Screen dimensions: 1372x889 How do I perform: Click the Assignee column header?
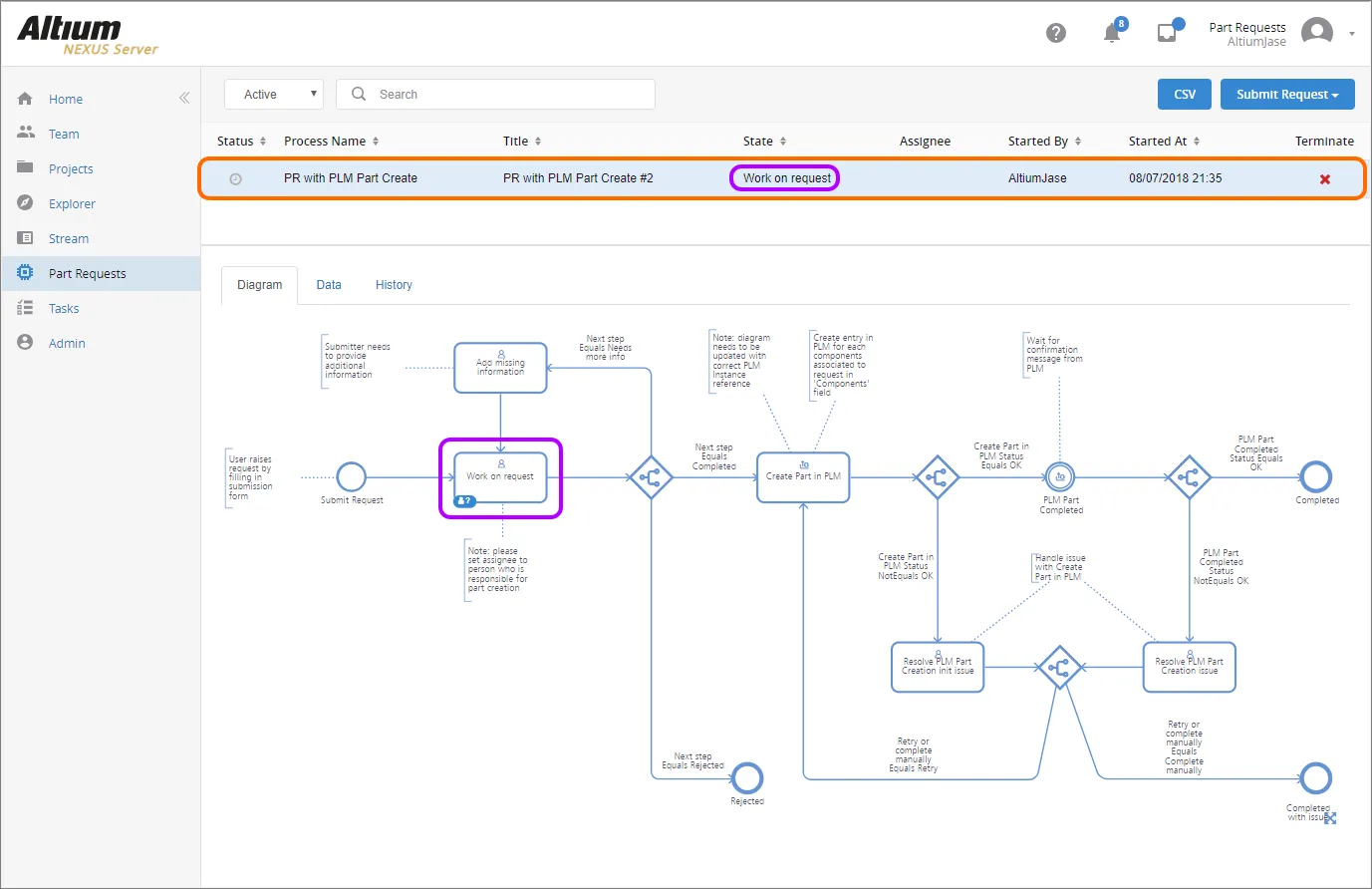(x=925, y=142)
